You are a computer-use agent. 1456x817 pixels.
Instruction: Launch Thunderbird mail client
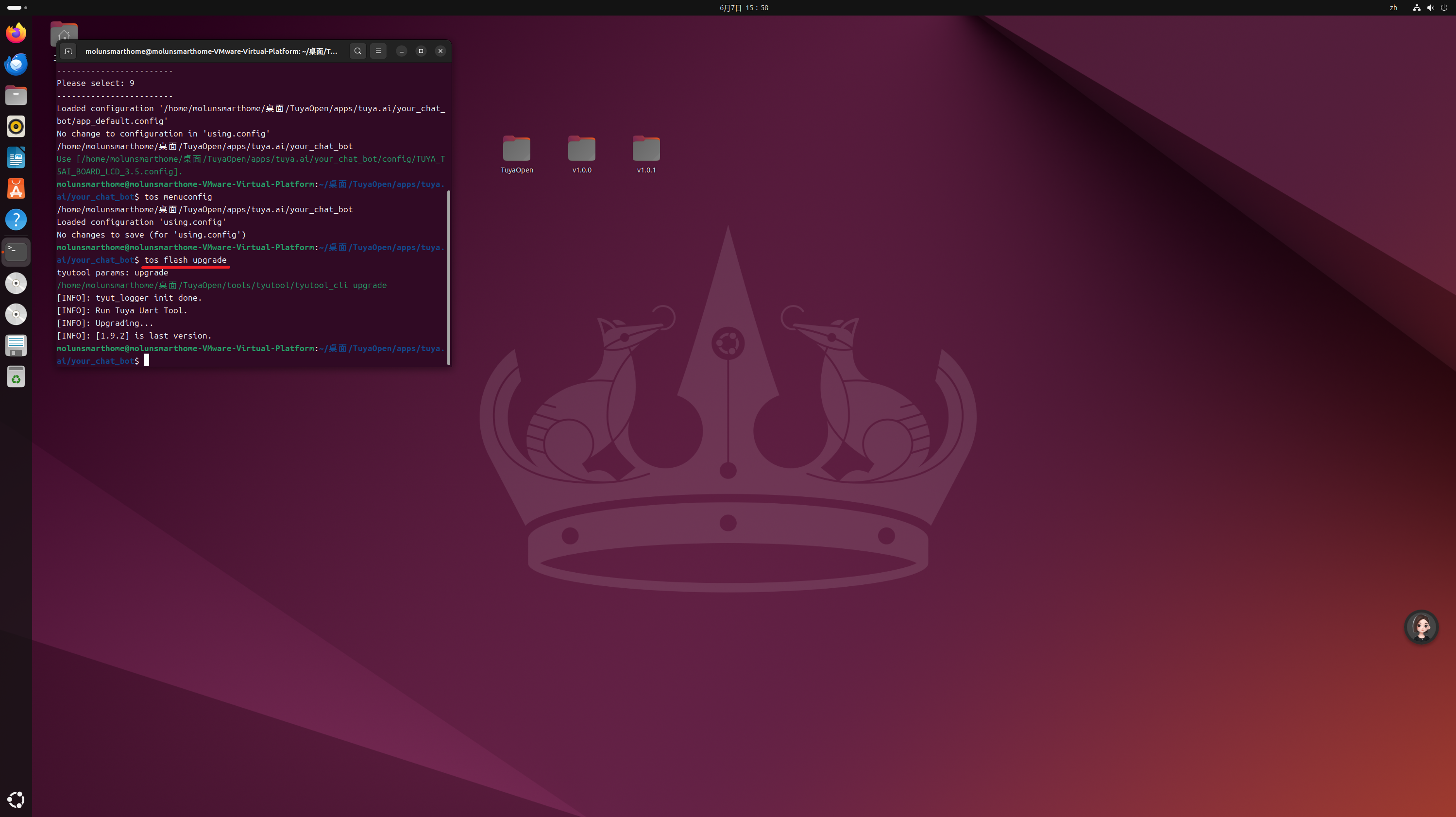[x=16, y=65]
